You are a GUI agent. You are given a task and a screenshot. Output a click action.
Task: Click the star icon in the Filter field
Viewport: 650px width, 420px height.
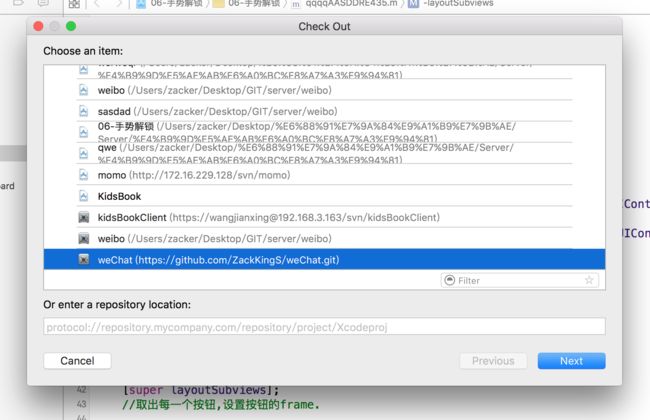coord(589,280)
